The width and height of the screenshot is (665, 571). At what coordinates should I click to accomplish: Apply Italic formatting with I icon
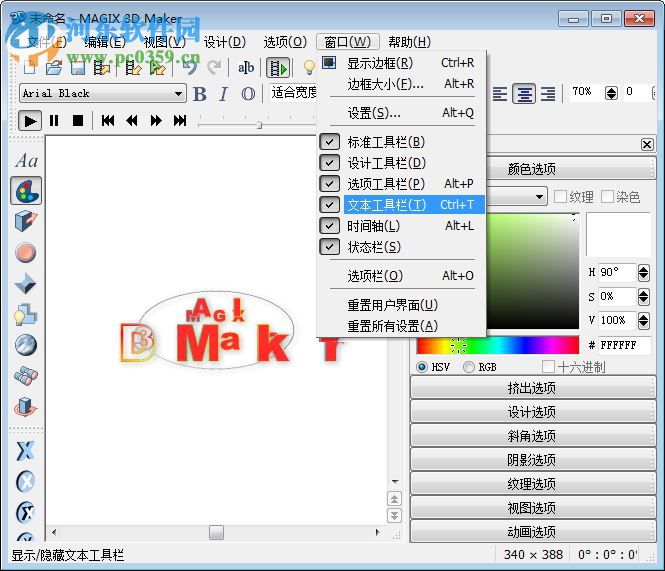click(x=224, y=94)
